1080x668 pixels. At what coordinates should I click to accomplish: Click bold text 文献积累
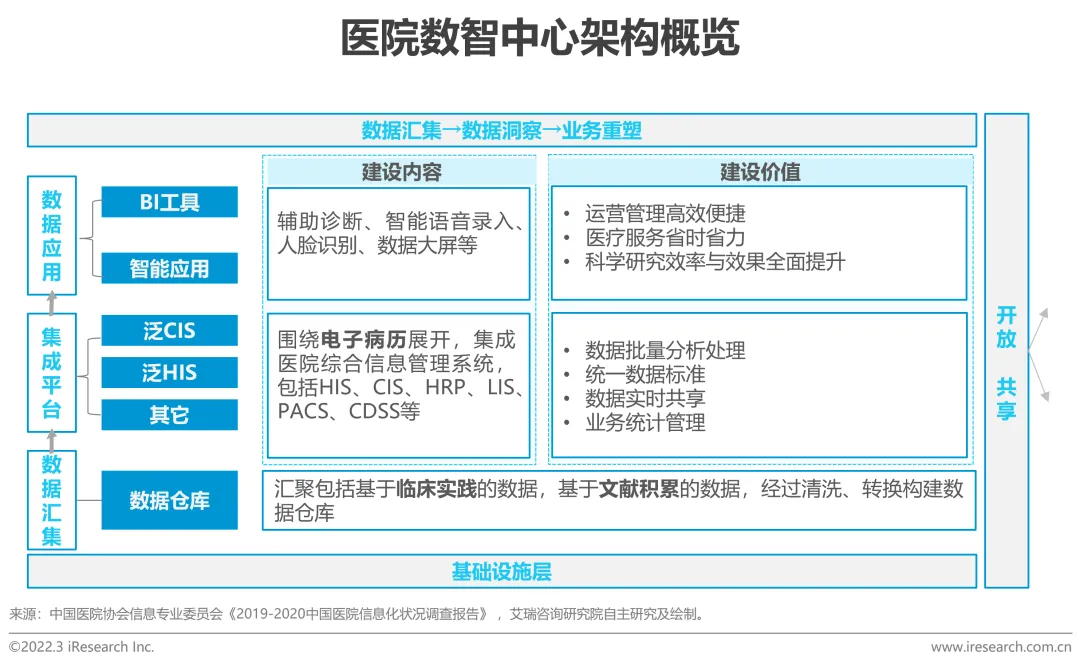(639, 489)
